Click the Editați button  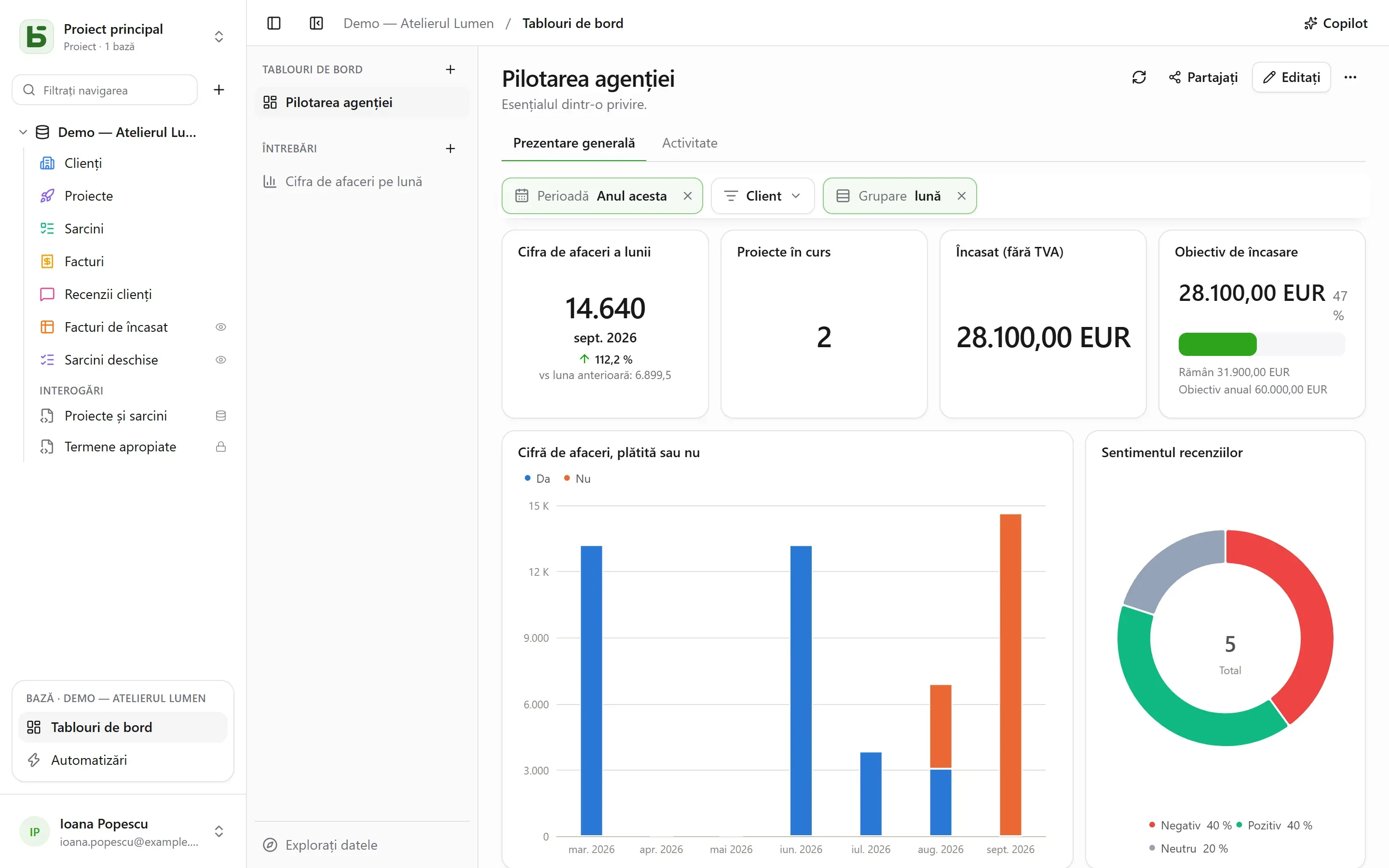(x=1292, y=77)
